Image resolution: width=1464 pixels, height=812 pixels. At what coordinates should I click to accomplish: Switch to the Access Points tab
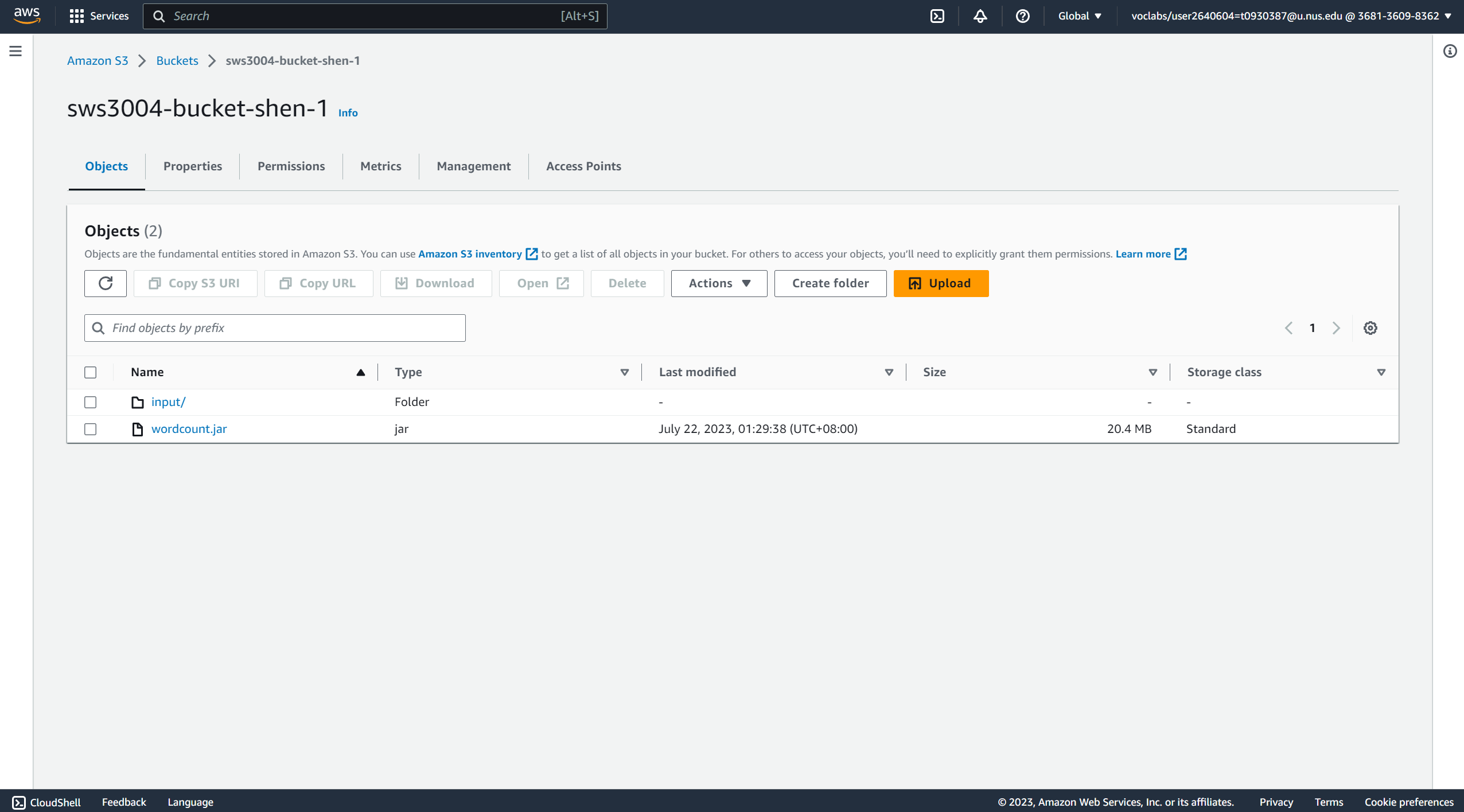[x=583, y=166]
